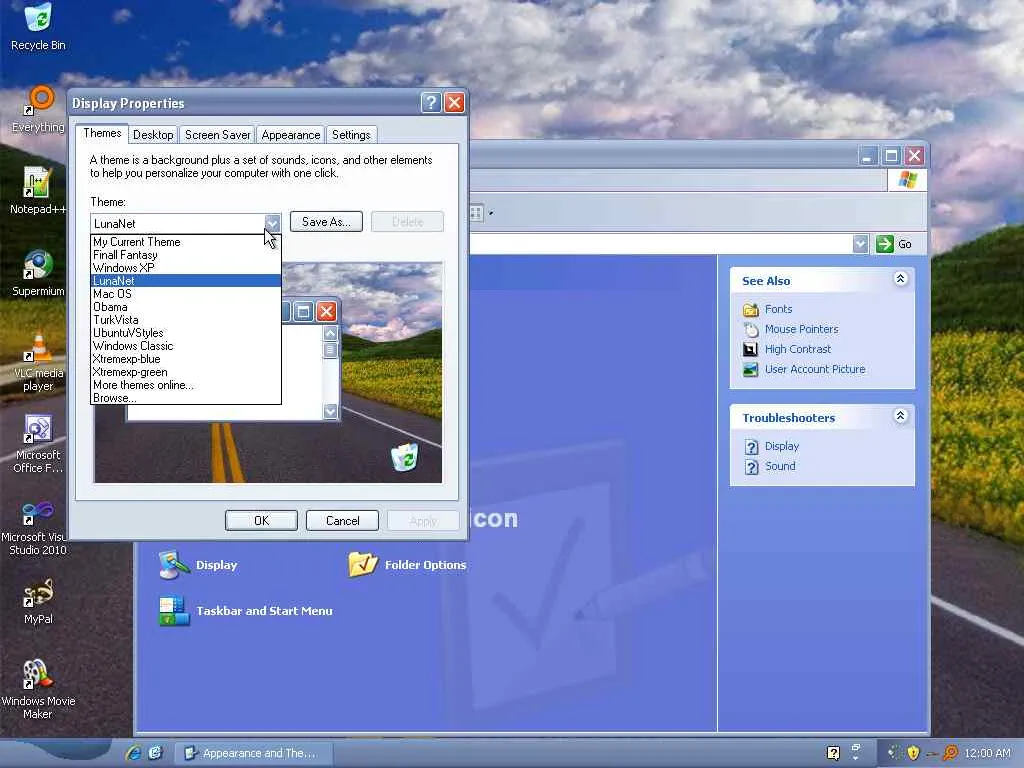Click the Taskbar and Start Menu icon
The image size is (1024, 768).
click(174, 611)
